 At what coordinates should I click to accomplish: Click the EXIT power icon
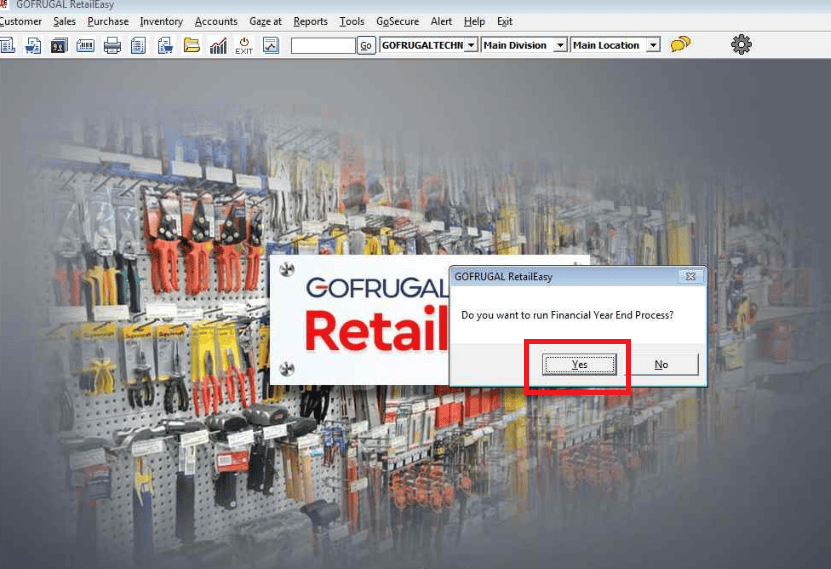(244, 46)
